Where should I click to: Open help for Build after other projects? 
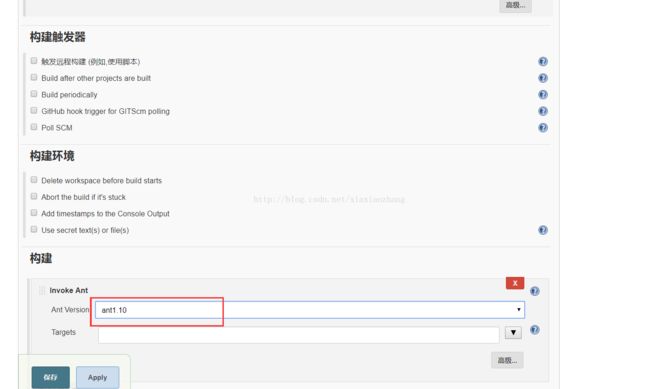tap(543, 78)
